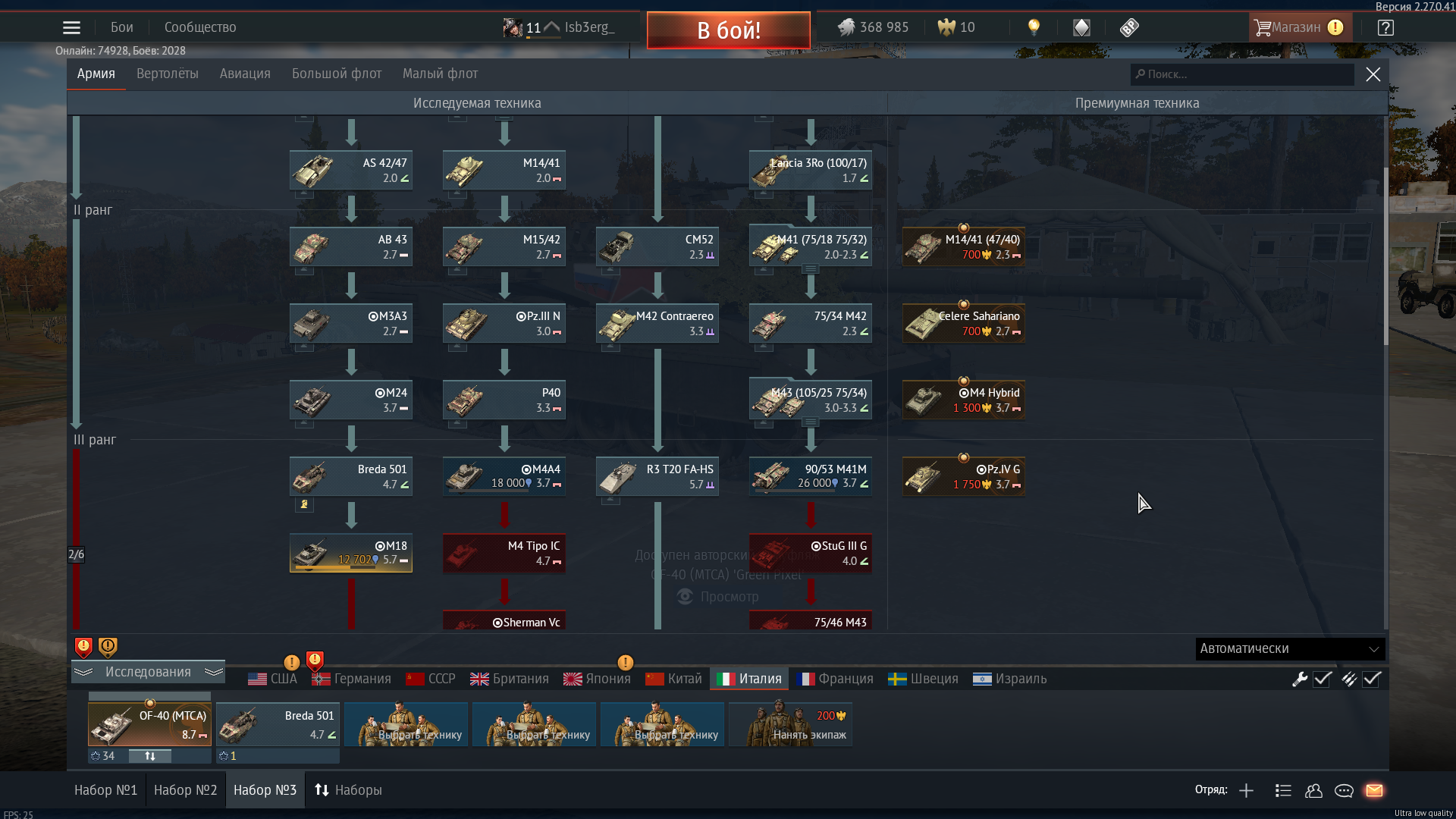This screenshot has height=819, width=1456.
Task: Click the 2/6 rank progress indicator
Action: point(76,554)
